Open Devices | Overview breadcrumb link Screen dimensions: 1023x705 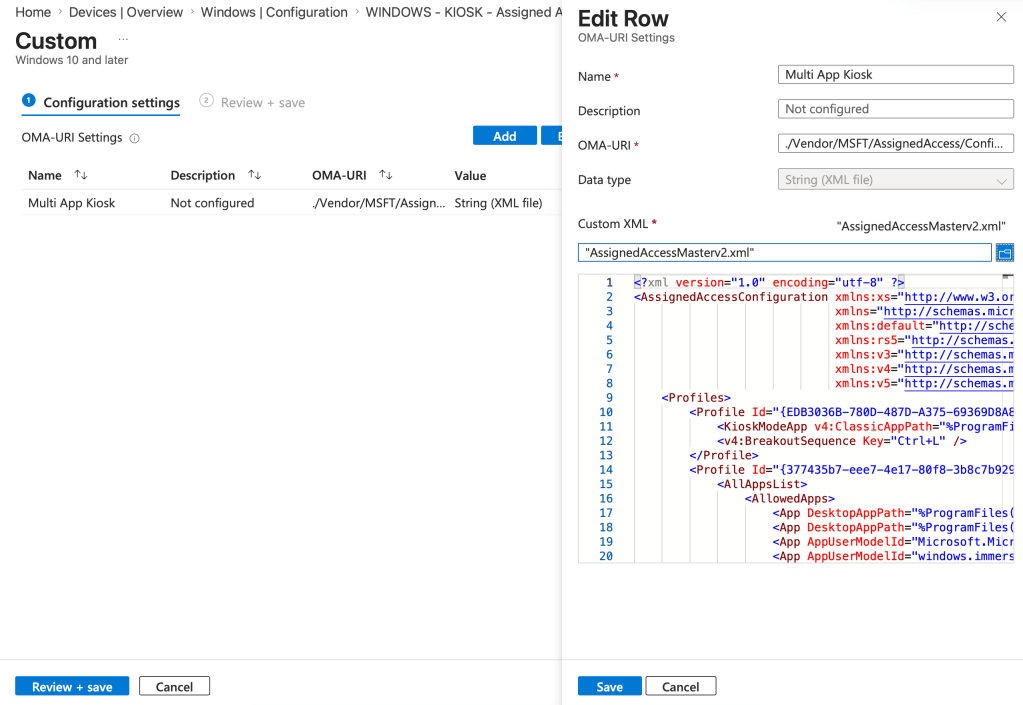tap(126, 12)
